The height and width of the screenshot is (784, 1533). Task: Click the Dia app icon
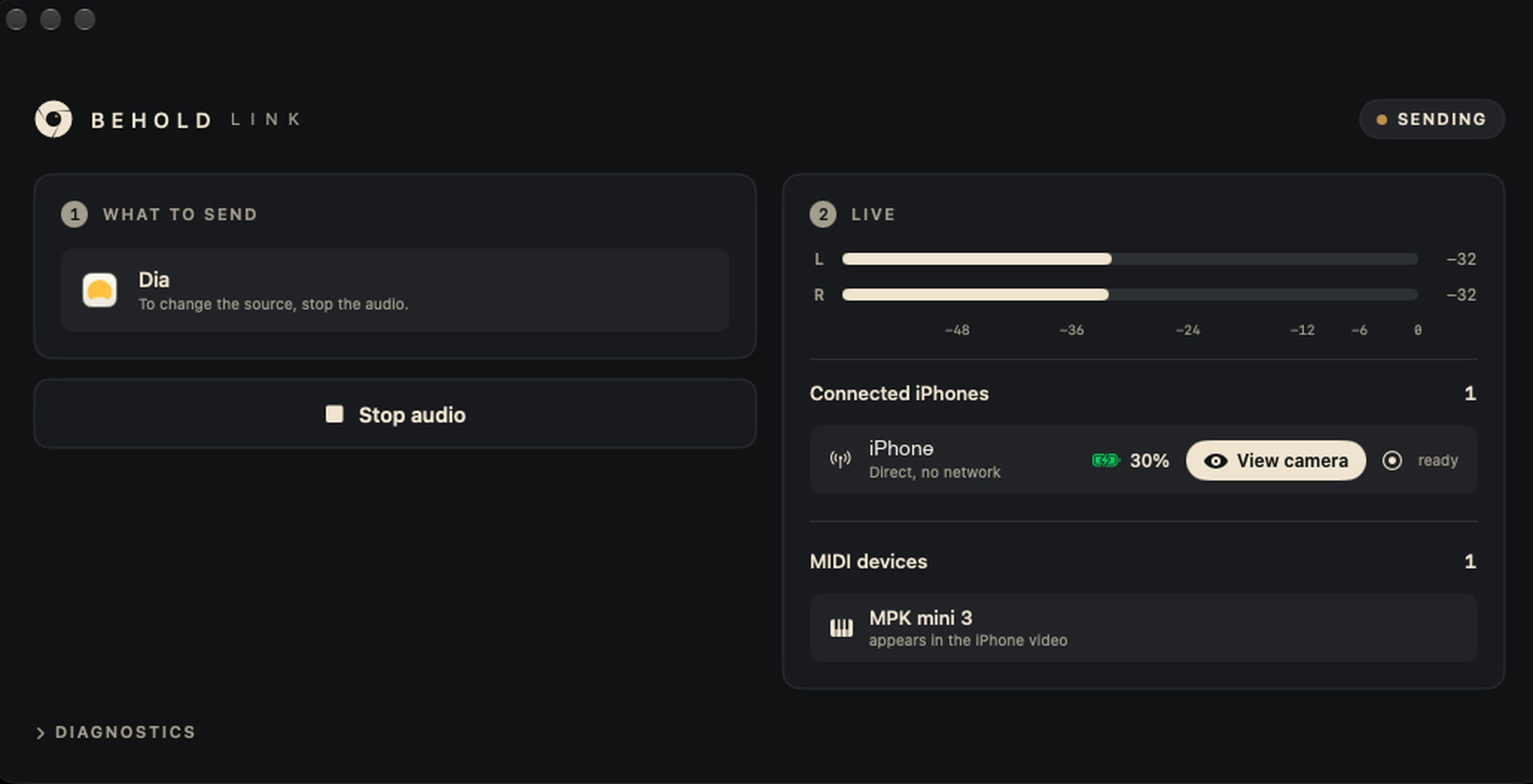tap(100, 290)
